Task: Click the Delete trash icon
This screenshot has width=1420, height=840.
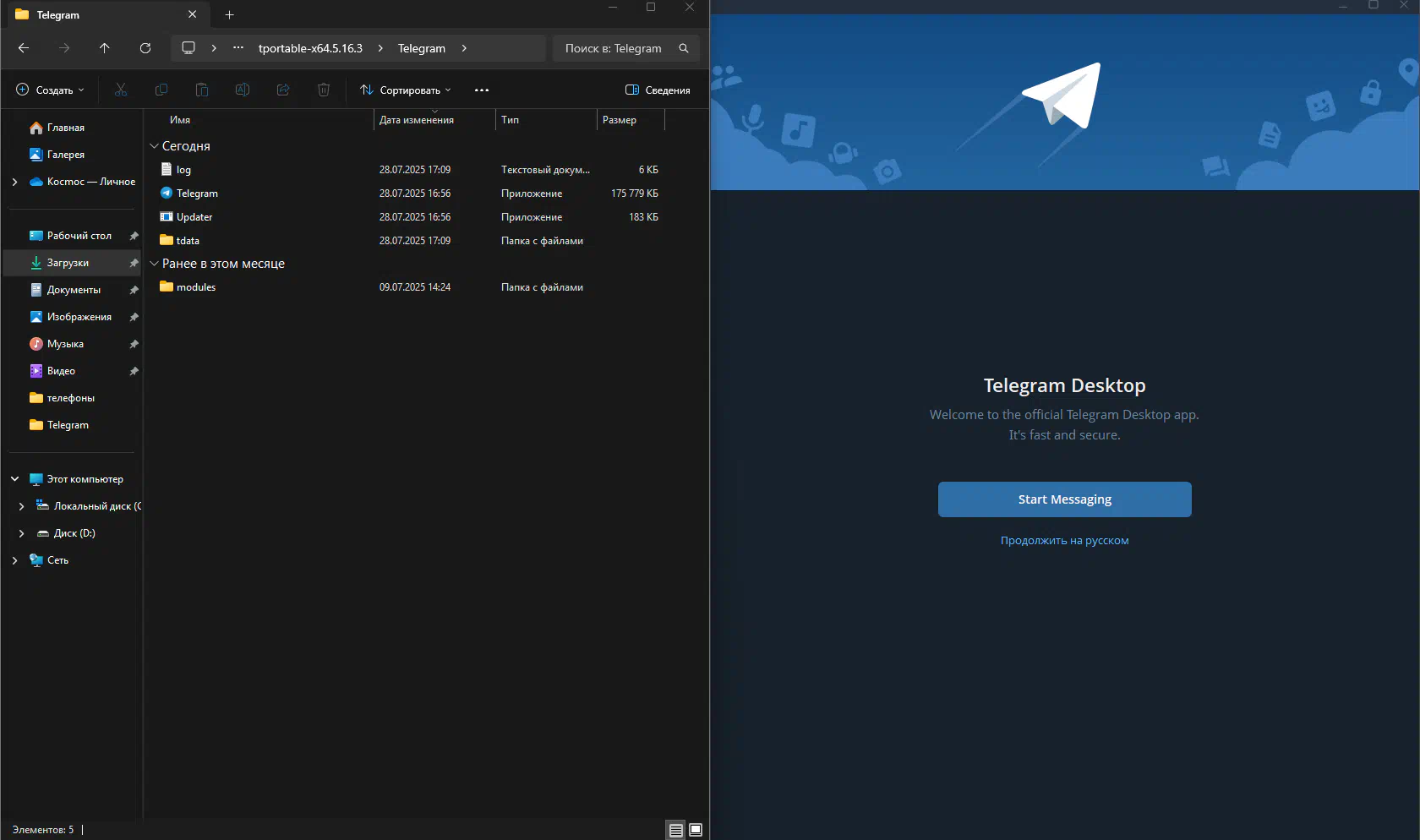Action: click(x=324, y=90)
